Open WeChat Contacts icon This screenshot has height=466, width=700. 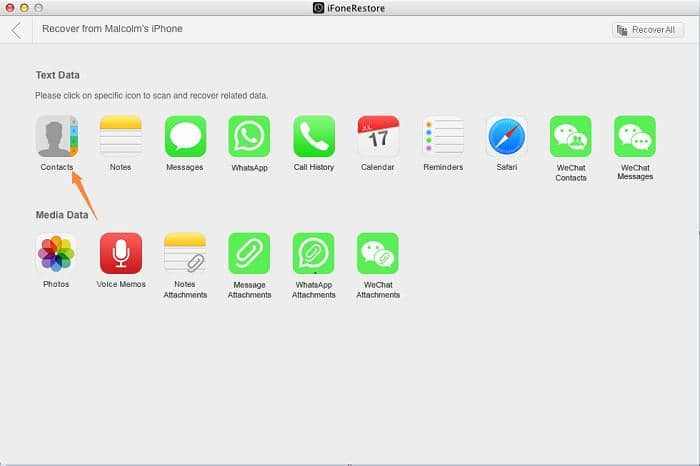pos(571,136)
